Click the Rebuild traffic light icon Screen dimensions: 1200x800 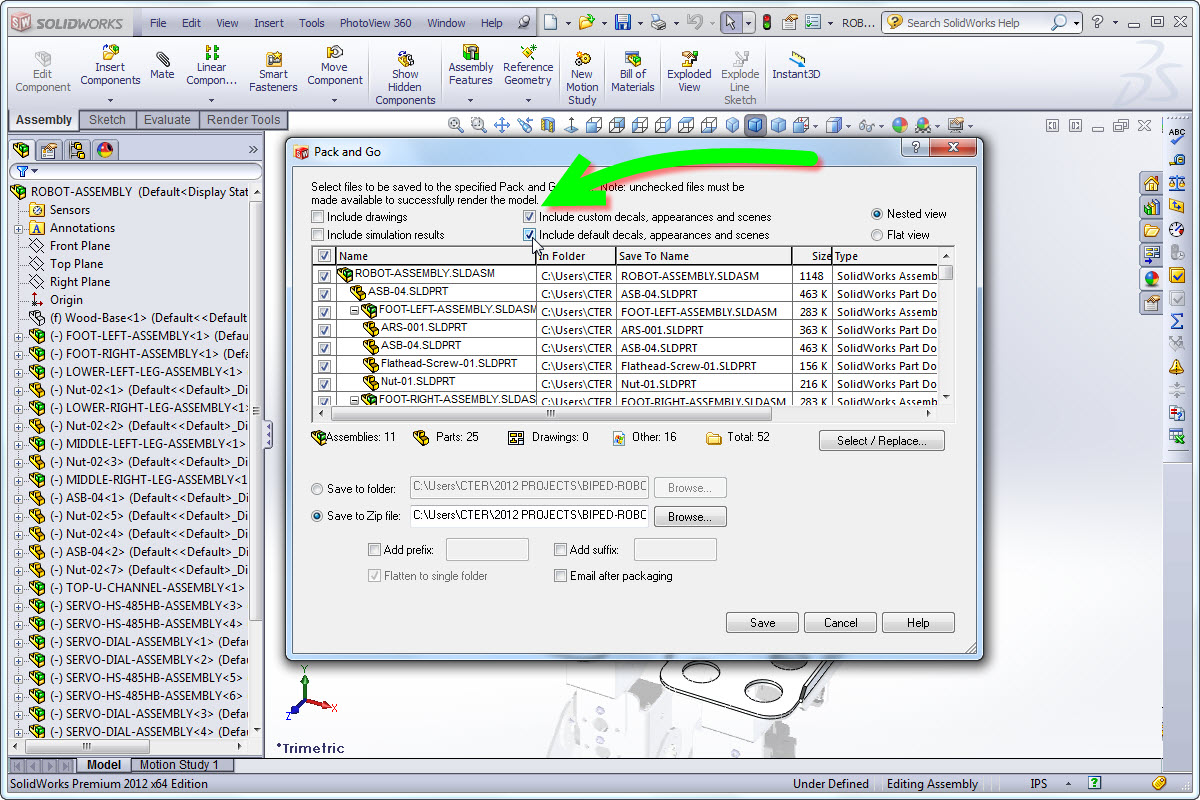click(767, 22)
